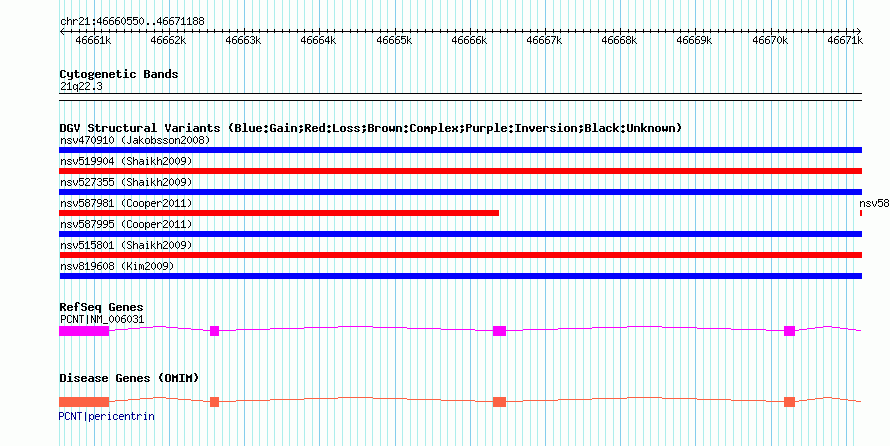Select the 46669k ruler tick label
890x446 pixels.
click(694, 41)
